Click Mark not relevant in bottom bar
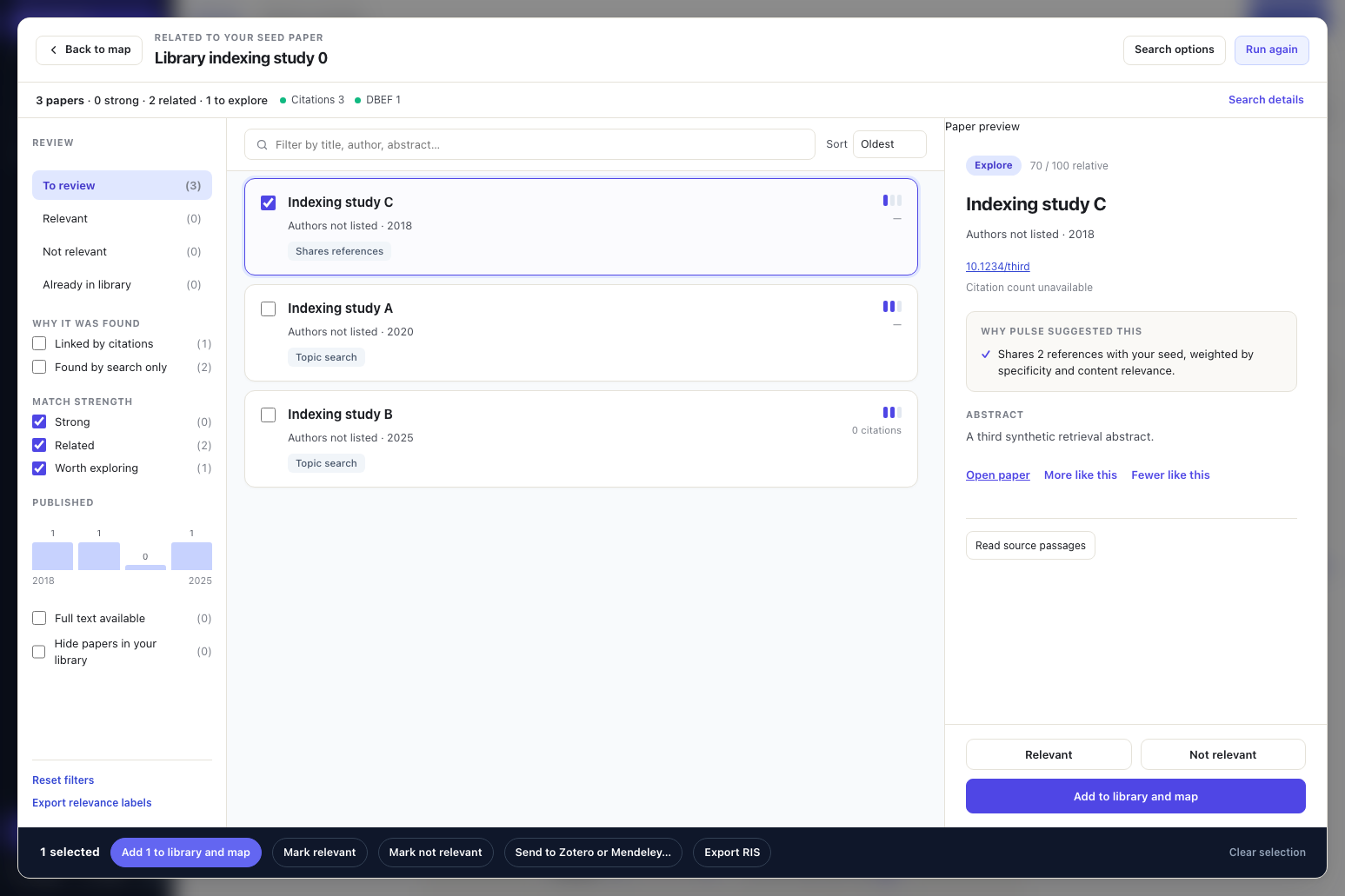 tap(436, 853)
